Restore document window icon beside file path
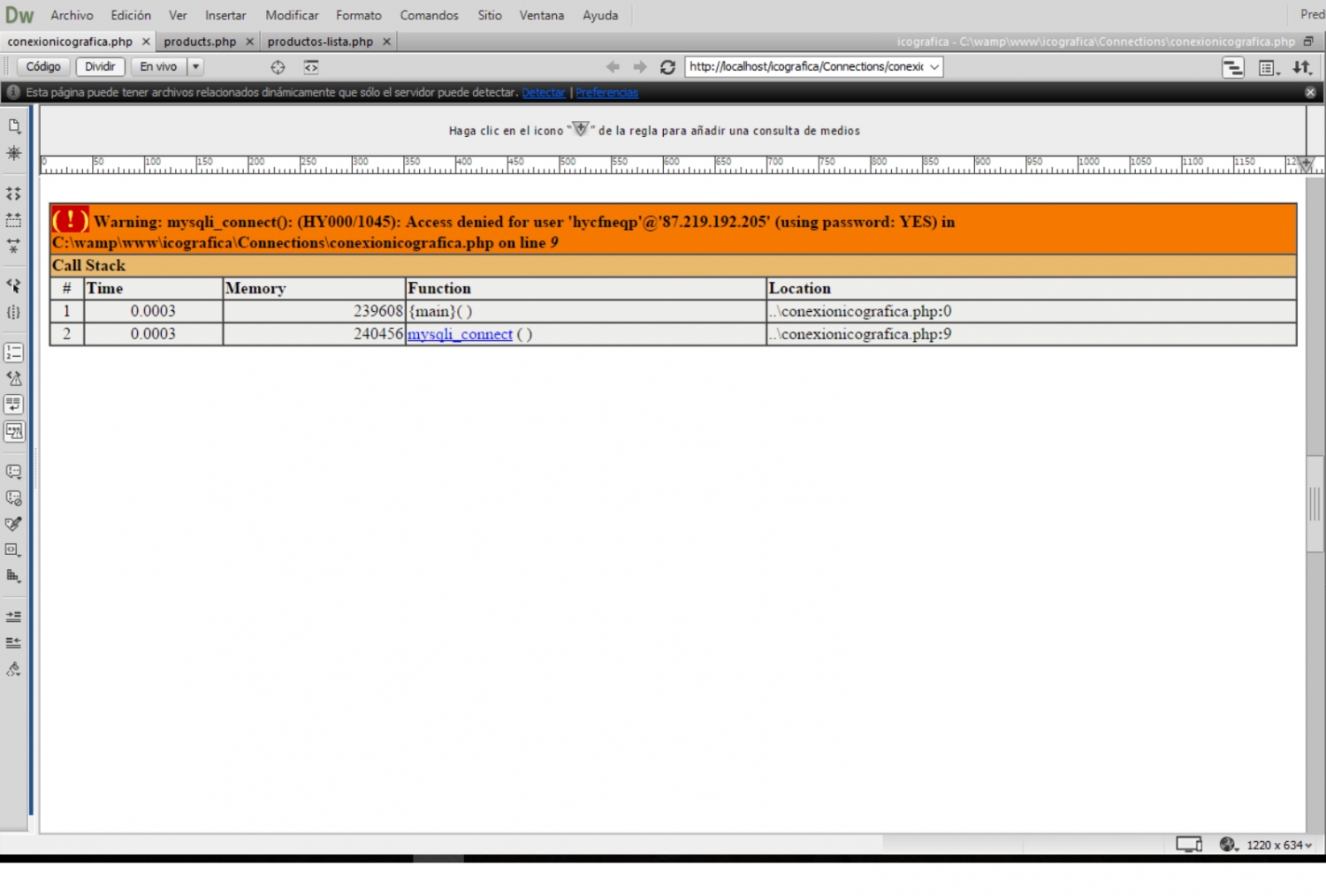This screenshot has width=1326, height=896. [x=1309, y=42]
